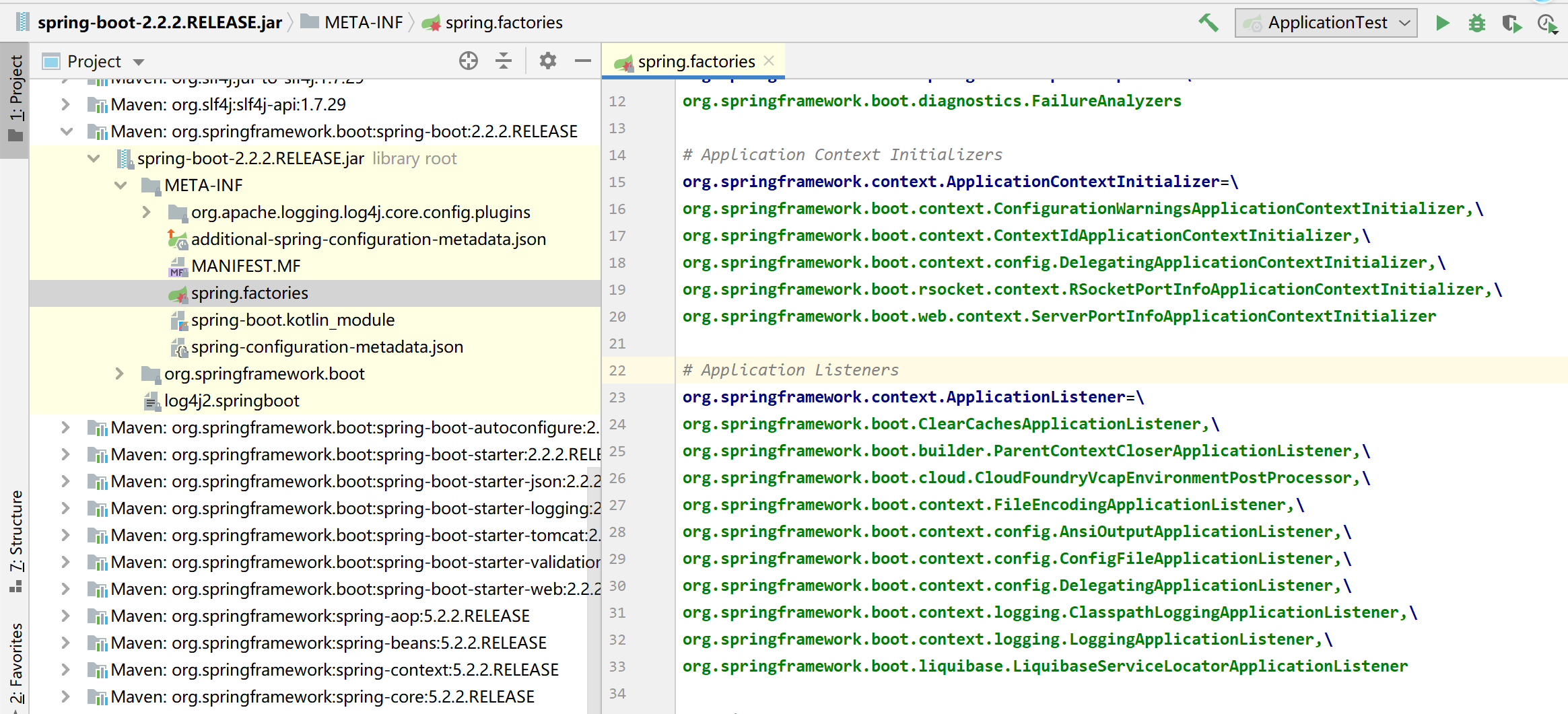
Task: Click the locate/scroll from source target icon
Action: click(469, 61)
